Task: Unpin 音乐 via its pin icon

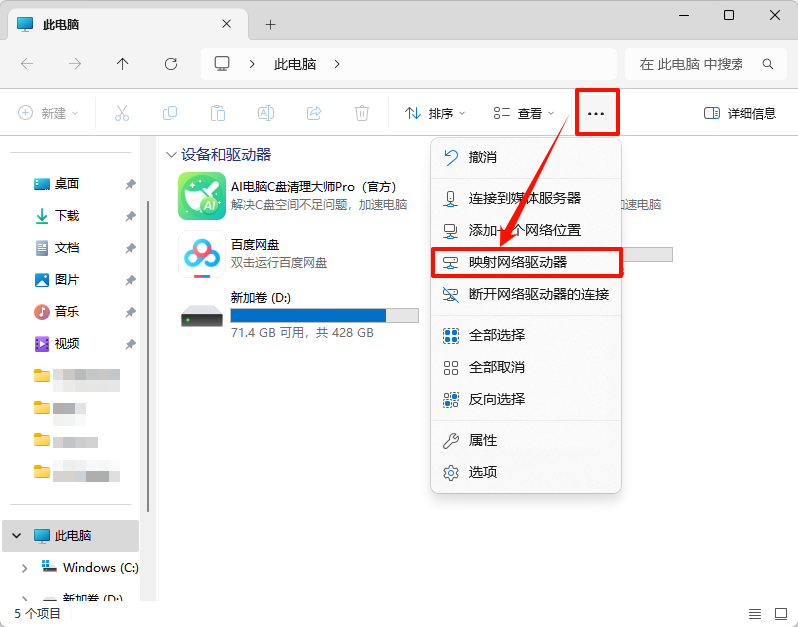Action: pos(131,312)
